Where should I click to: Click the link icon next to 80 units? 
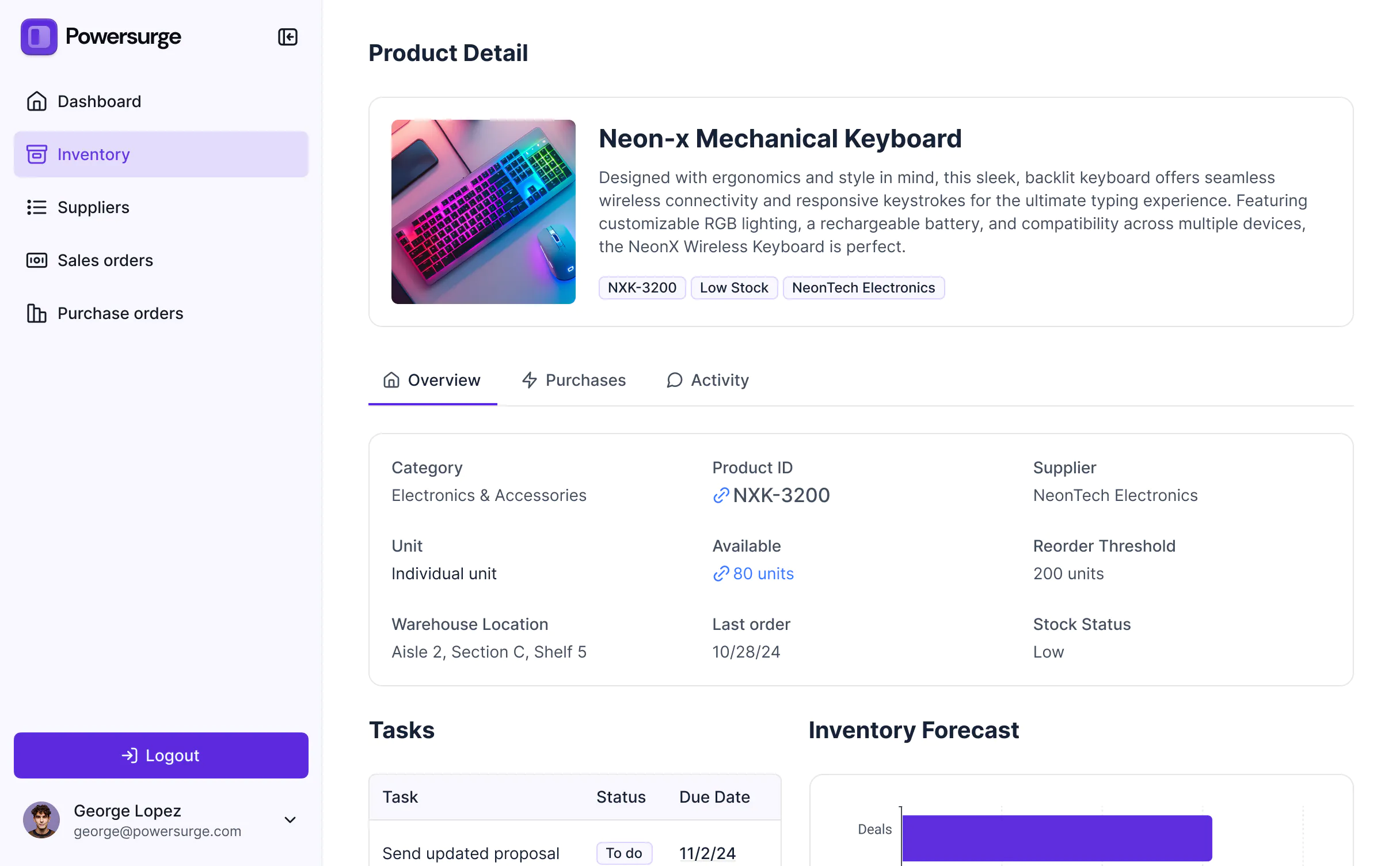click(720, 573)
